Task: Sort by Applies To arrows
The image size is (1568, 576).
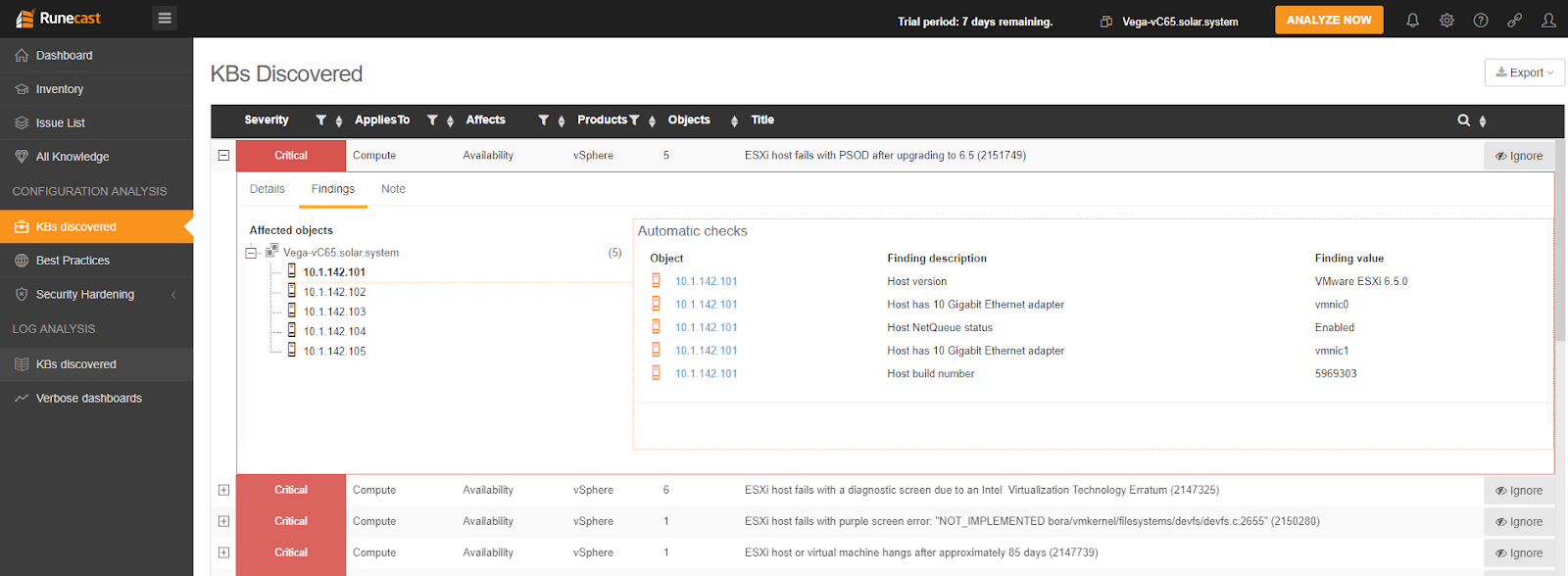Action: [450, 121]
